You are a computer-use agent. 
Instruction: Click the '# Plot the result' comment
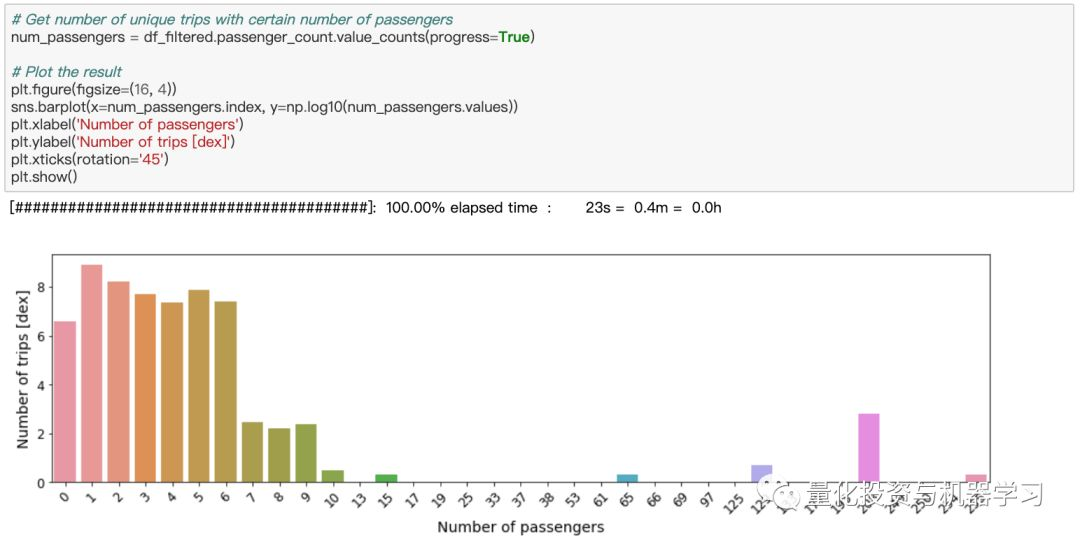point(67,72)
